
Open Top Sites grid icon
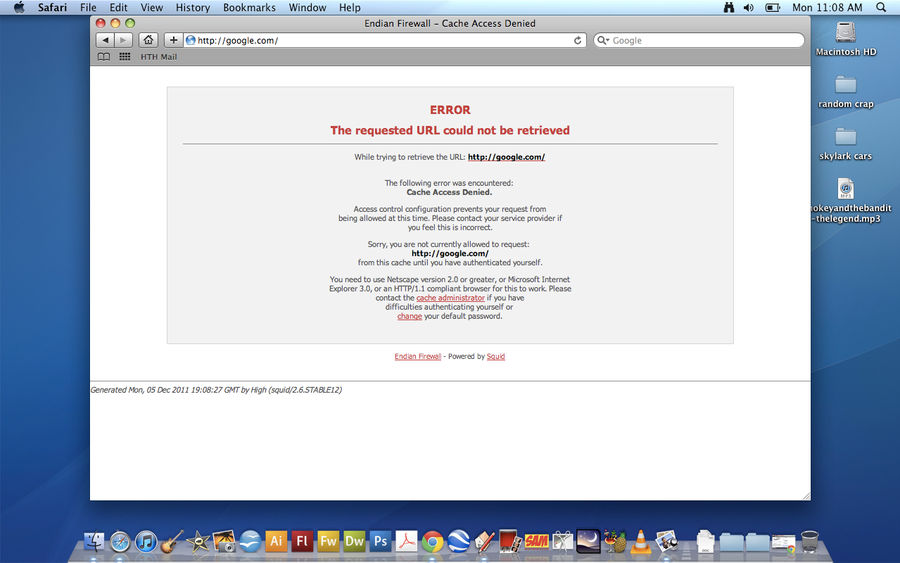(125, 57)
